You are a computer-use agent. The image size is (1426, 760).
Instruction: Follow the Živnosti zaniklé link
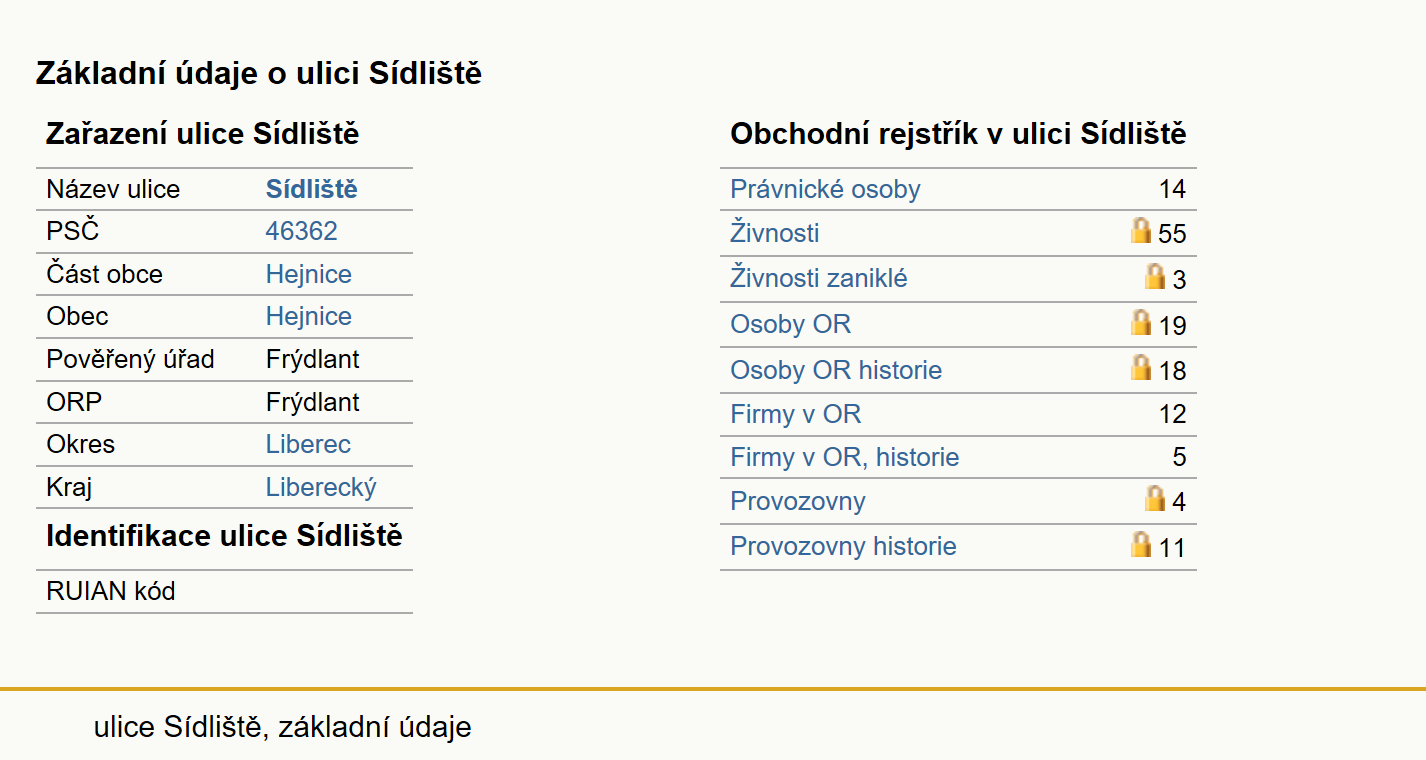(x=818, y=278)
